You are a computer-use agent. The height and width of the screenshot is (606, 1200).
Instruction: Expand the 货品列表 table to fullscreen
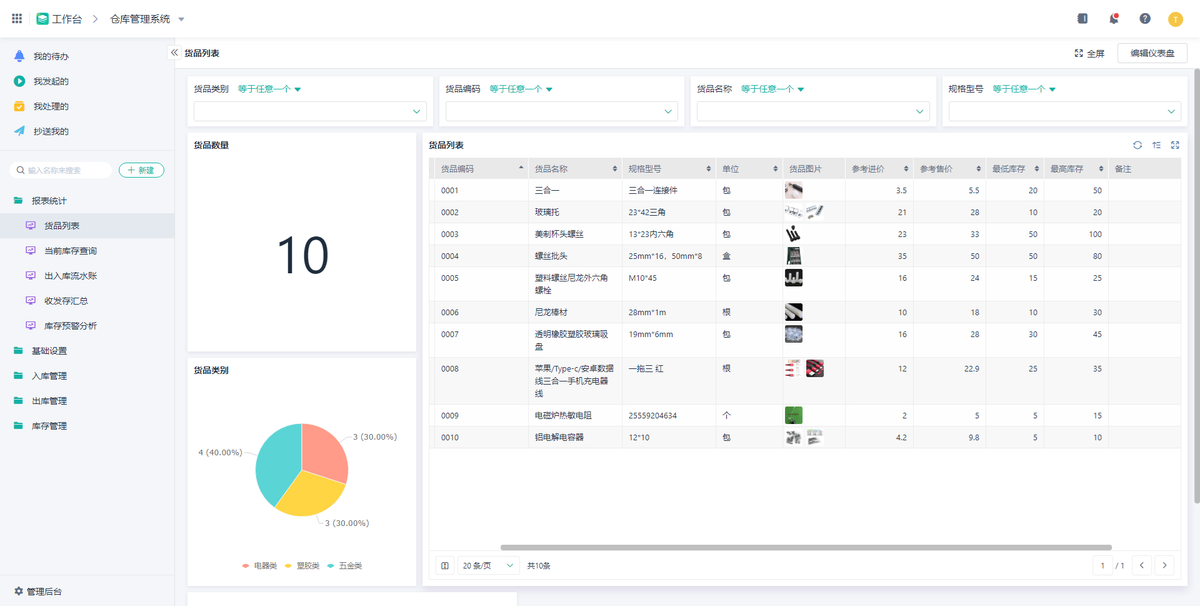click(1175, 145)
